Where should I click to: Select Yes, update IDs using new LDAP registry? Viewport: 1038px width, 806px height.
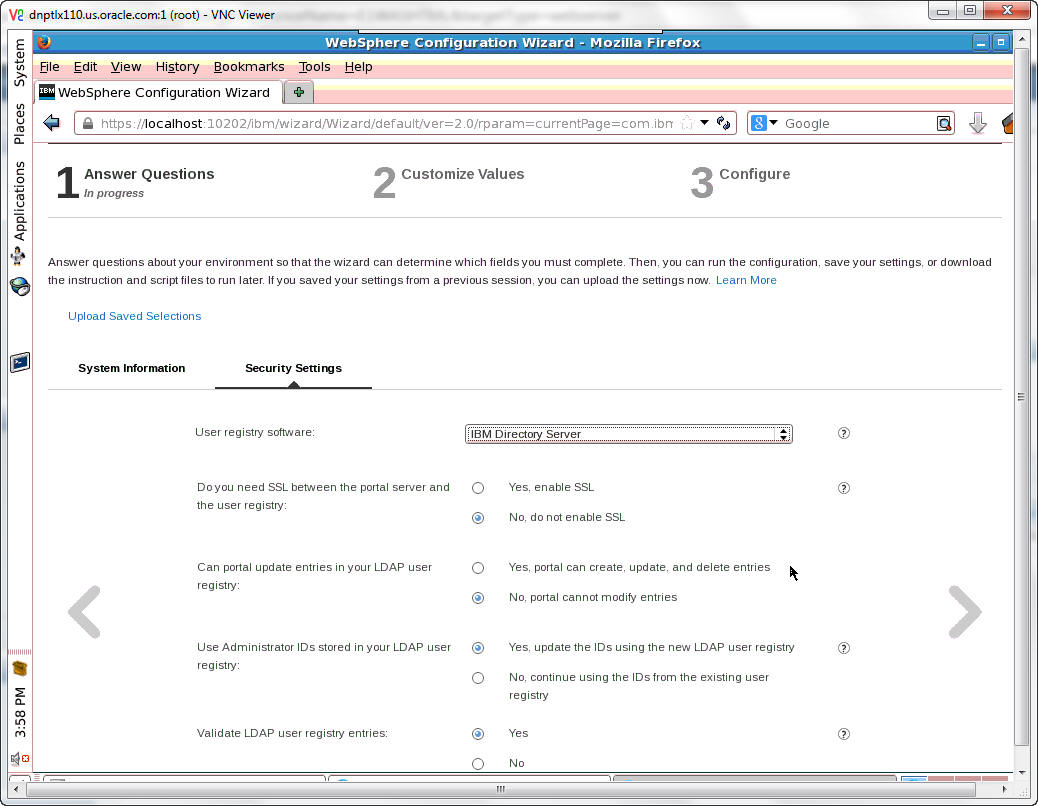(478, 649)
